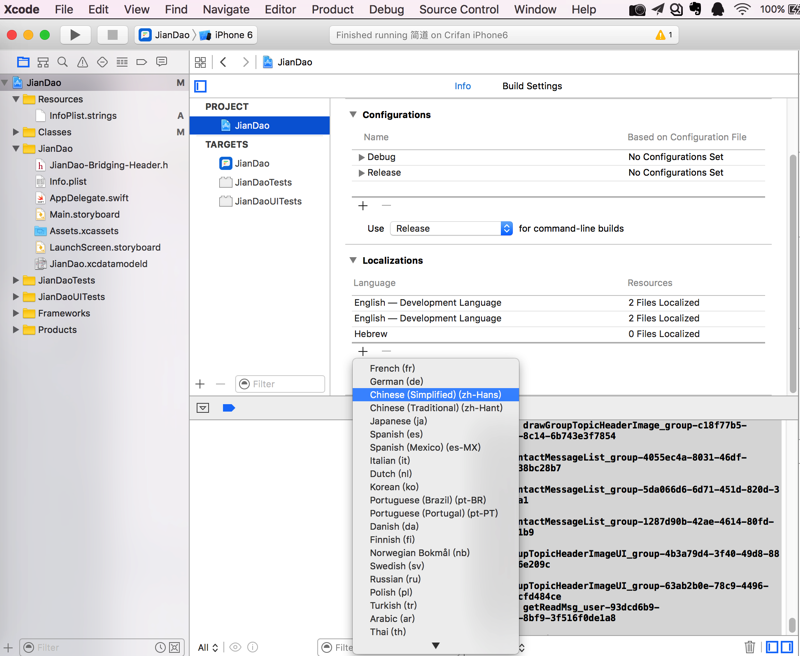This screenshot has height=656, width=800.
Task: Open the Source Control menu
Action: coord(459,9)
